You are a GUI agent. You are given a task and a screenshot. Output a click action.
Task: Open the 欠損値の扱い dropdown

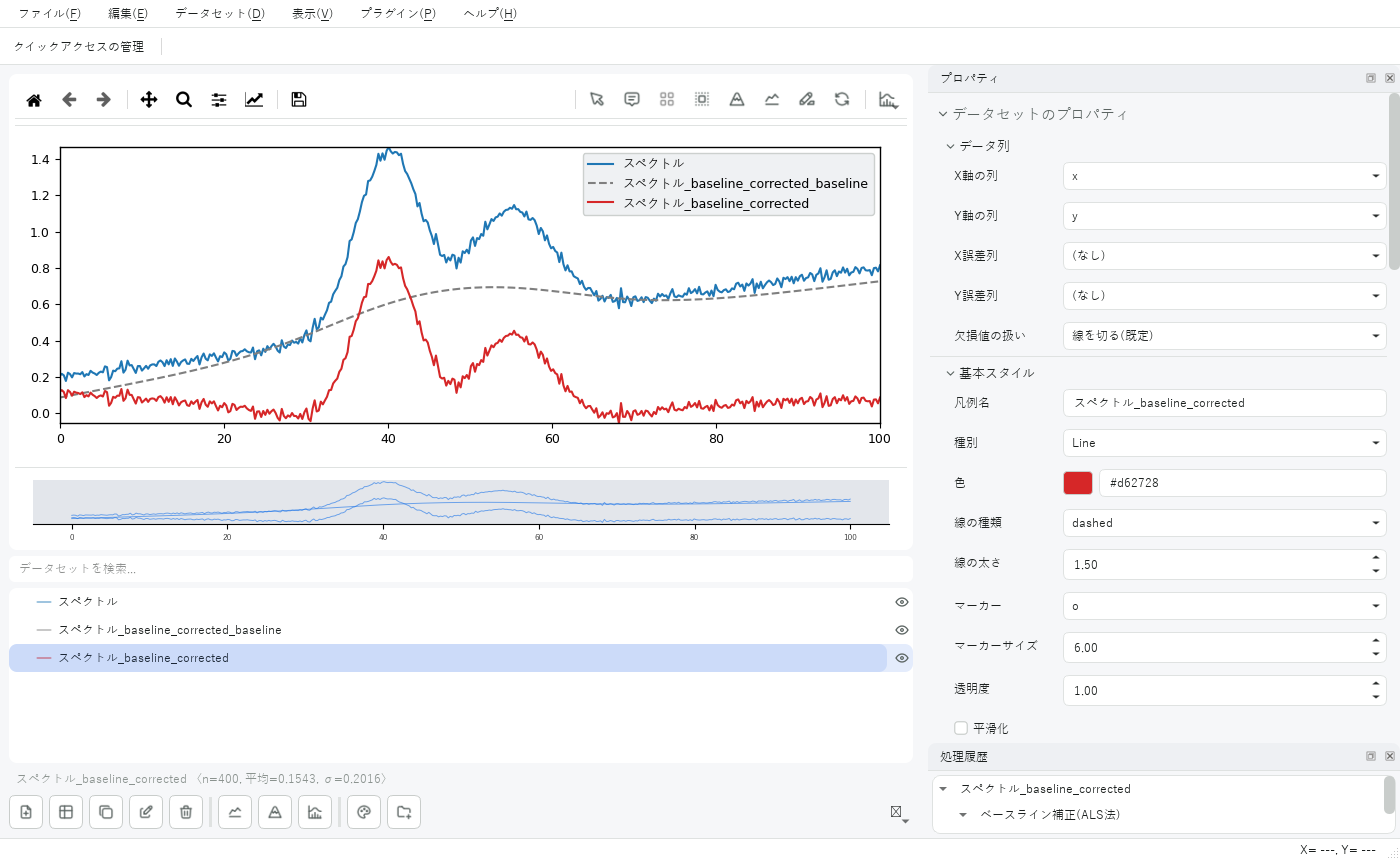[x=1225, y=336]
